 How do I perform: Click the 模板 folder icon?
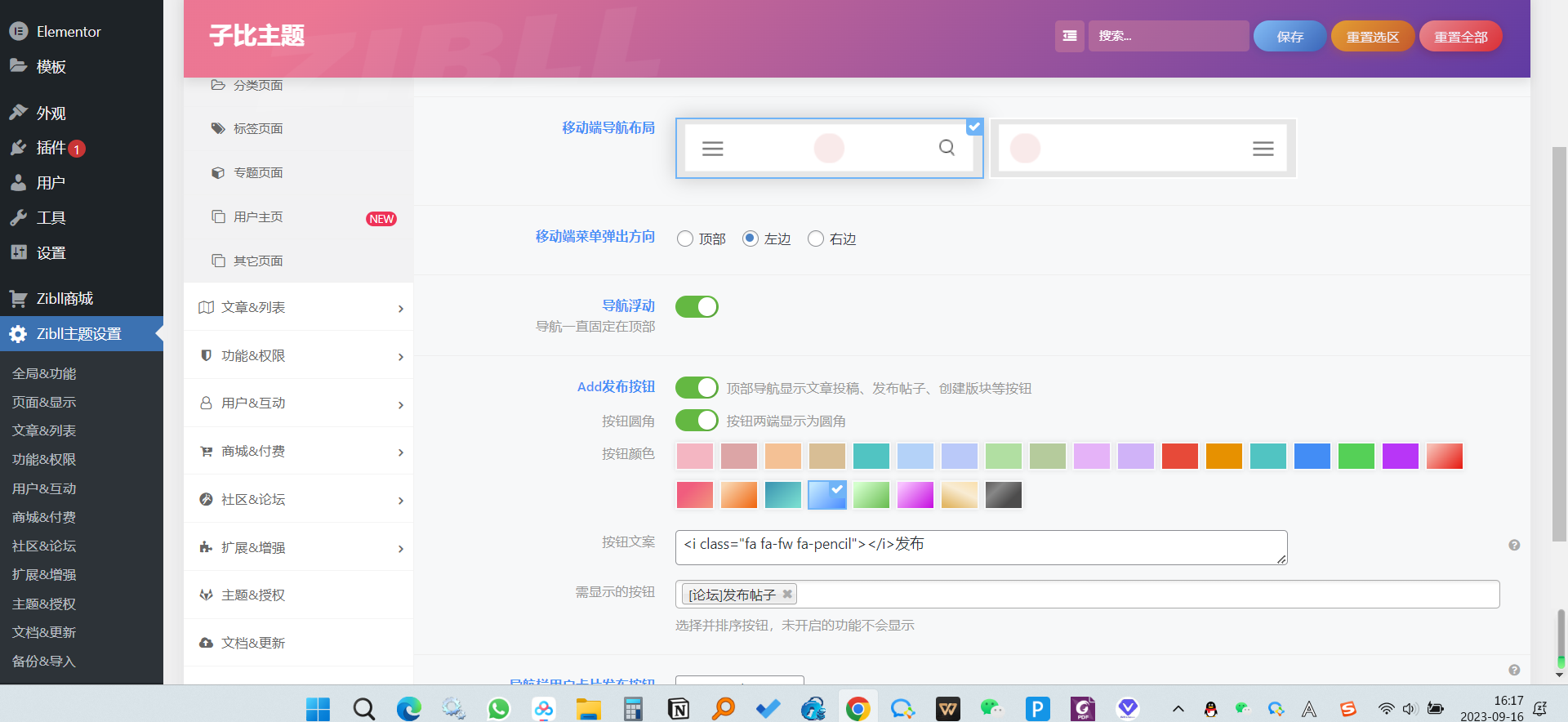pos(19,65)
